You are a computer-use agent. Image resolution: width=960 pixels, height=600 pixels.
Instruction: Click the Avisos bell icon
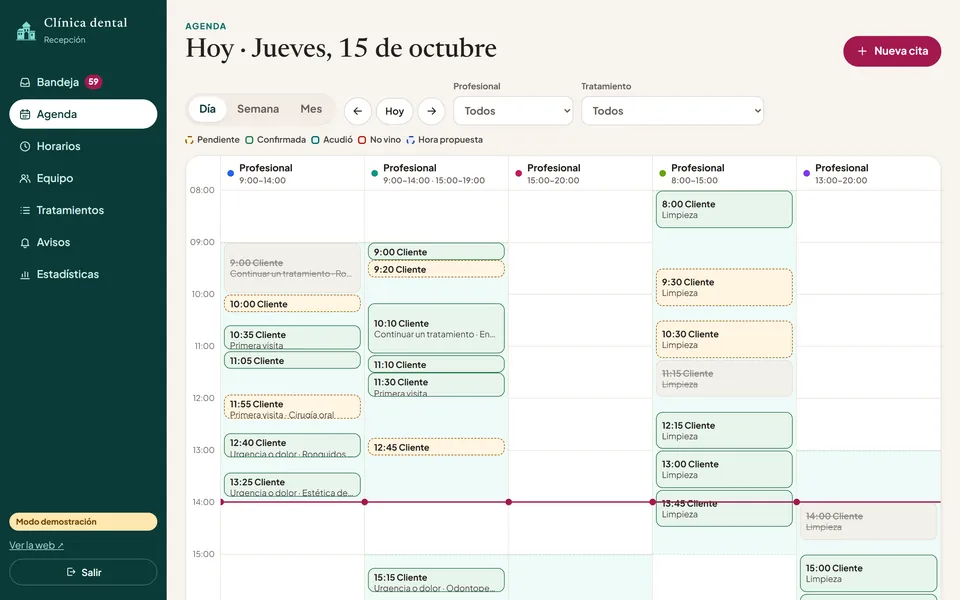25,242
